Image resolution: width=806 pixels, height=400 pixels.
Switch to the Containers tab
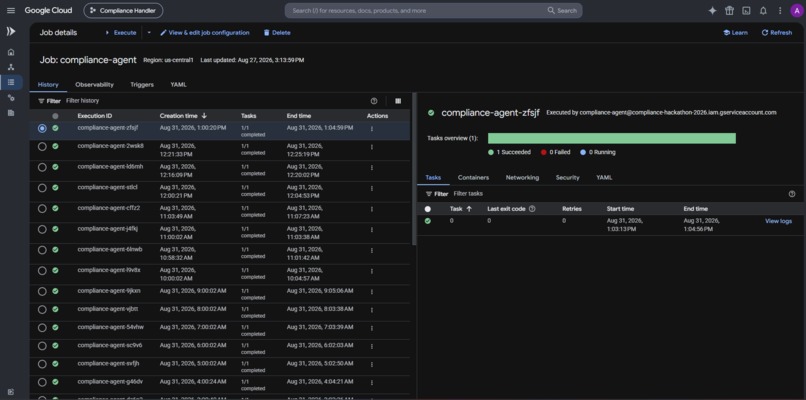click(x=473, y=177)
